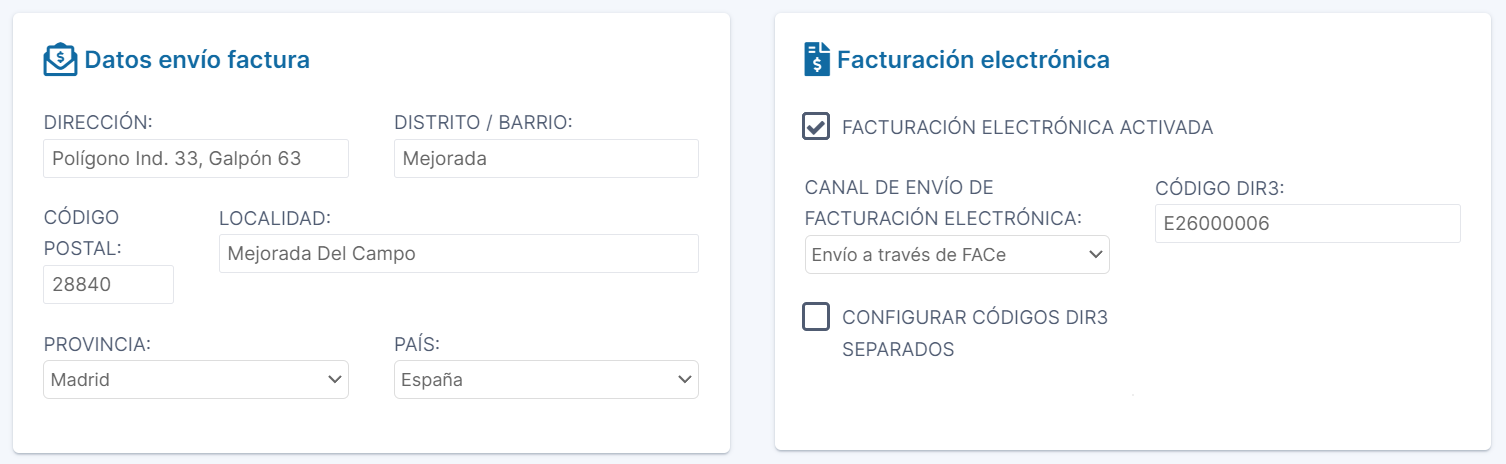
Task: Click the Facturación electrónica heading
Action: (x=973, y=60)
